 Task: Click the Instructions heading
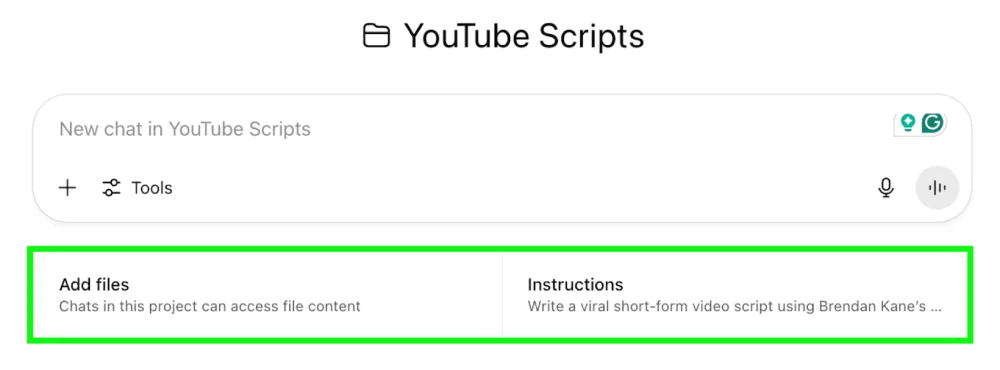click(x=575, y=284)
